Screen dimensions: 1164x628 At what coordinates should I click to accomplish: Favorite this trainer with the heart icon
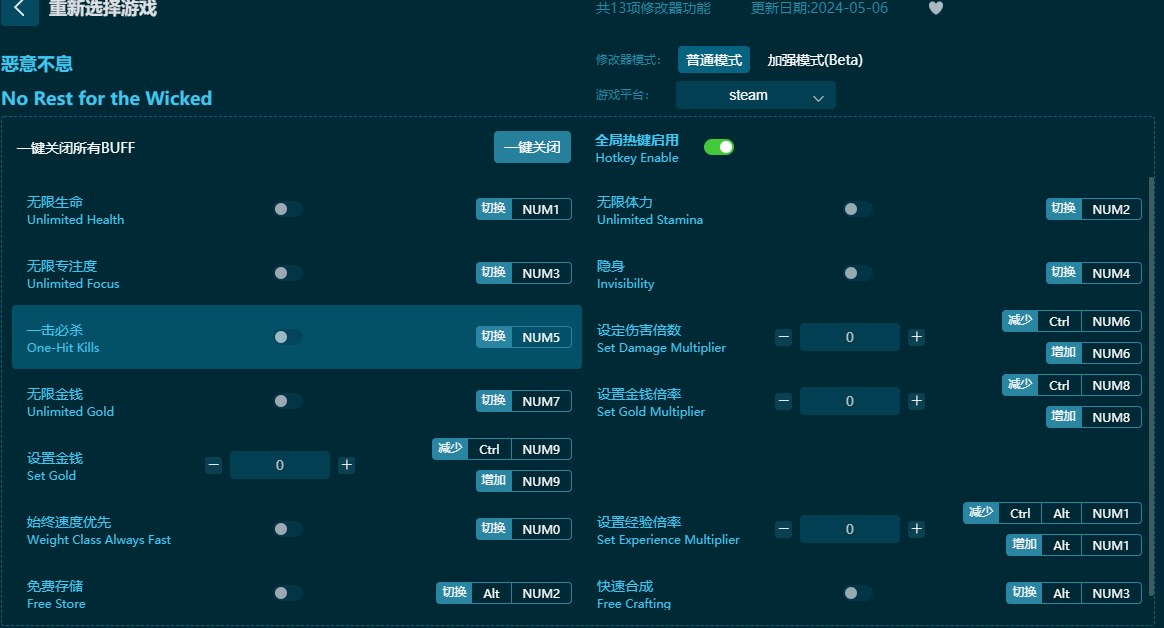pyautogui.click(x=936, y=8)
